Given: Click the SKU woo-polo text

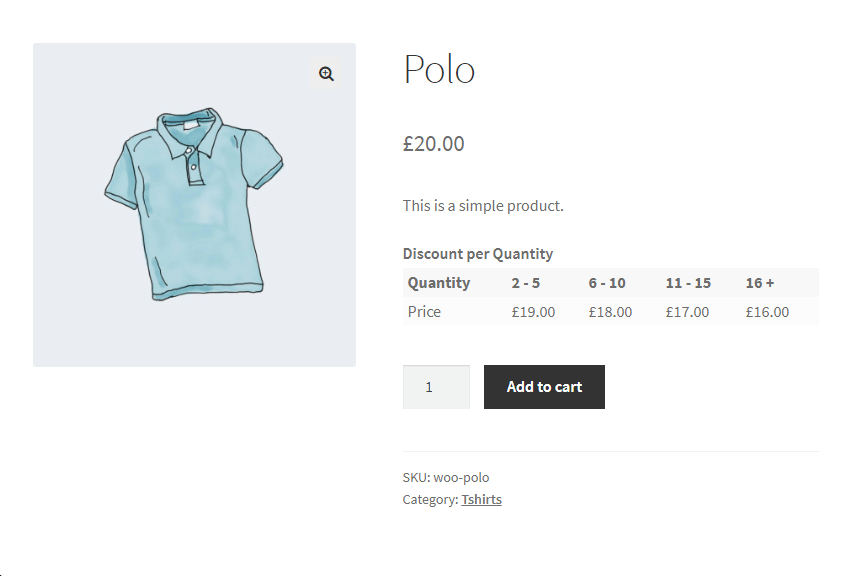Looking at the screenshot, I should click(446, 477).
